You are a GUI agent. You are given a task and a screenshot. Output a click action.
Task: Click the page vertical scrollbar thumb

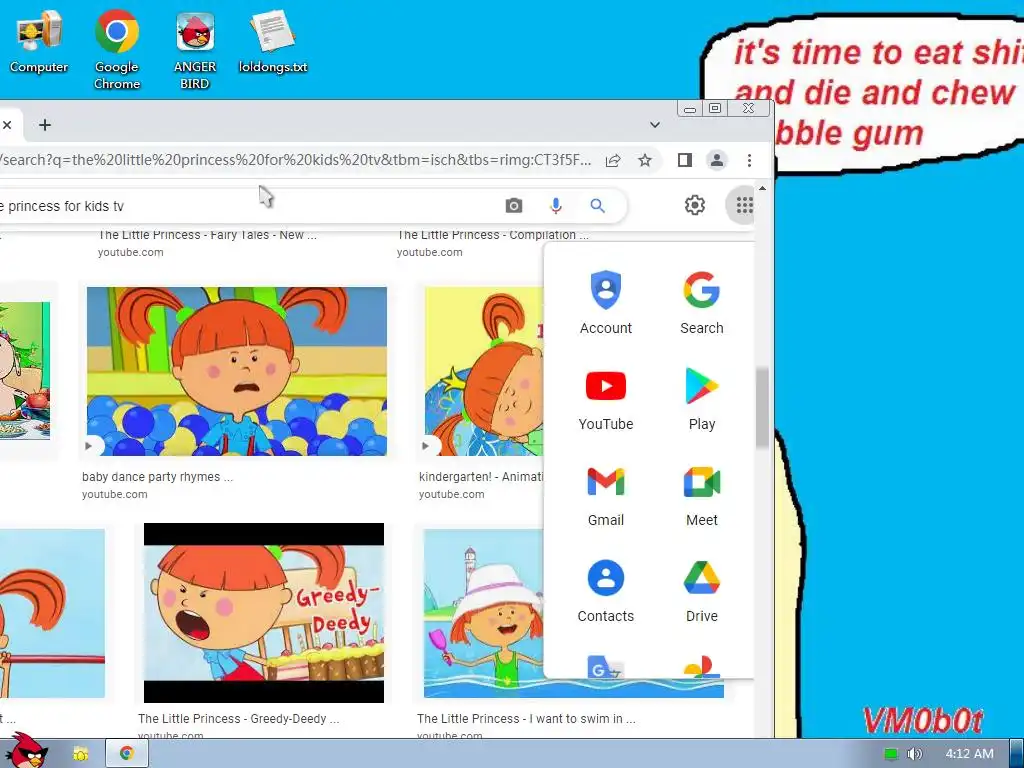(762, 408)
